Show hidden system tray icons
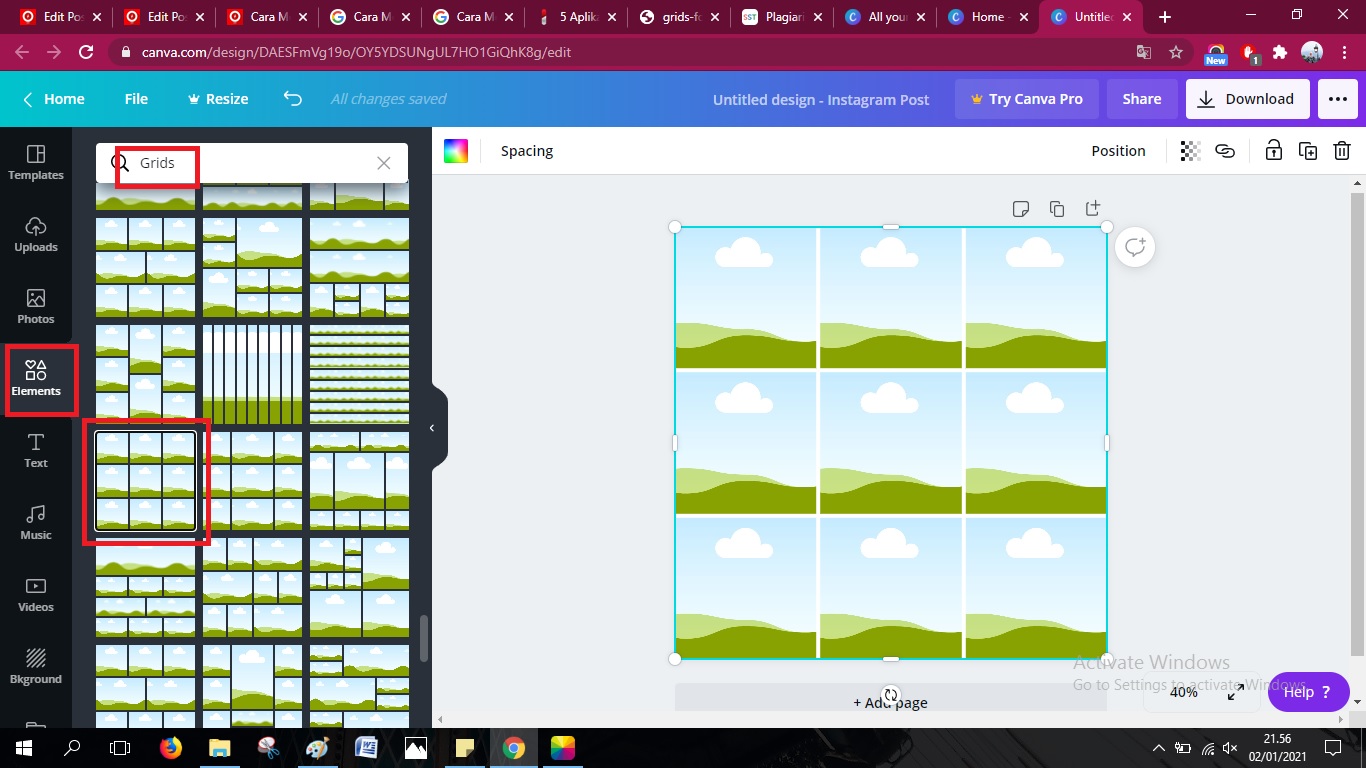Screen dimensions: 1366x768 1159,748
